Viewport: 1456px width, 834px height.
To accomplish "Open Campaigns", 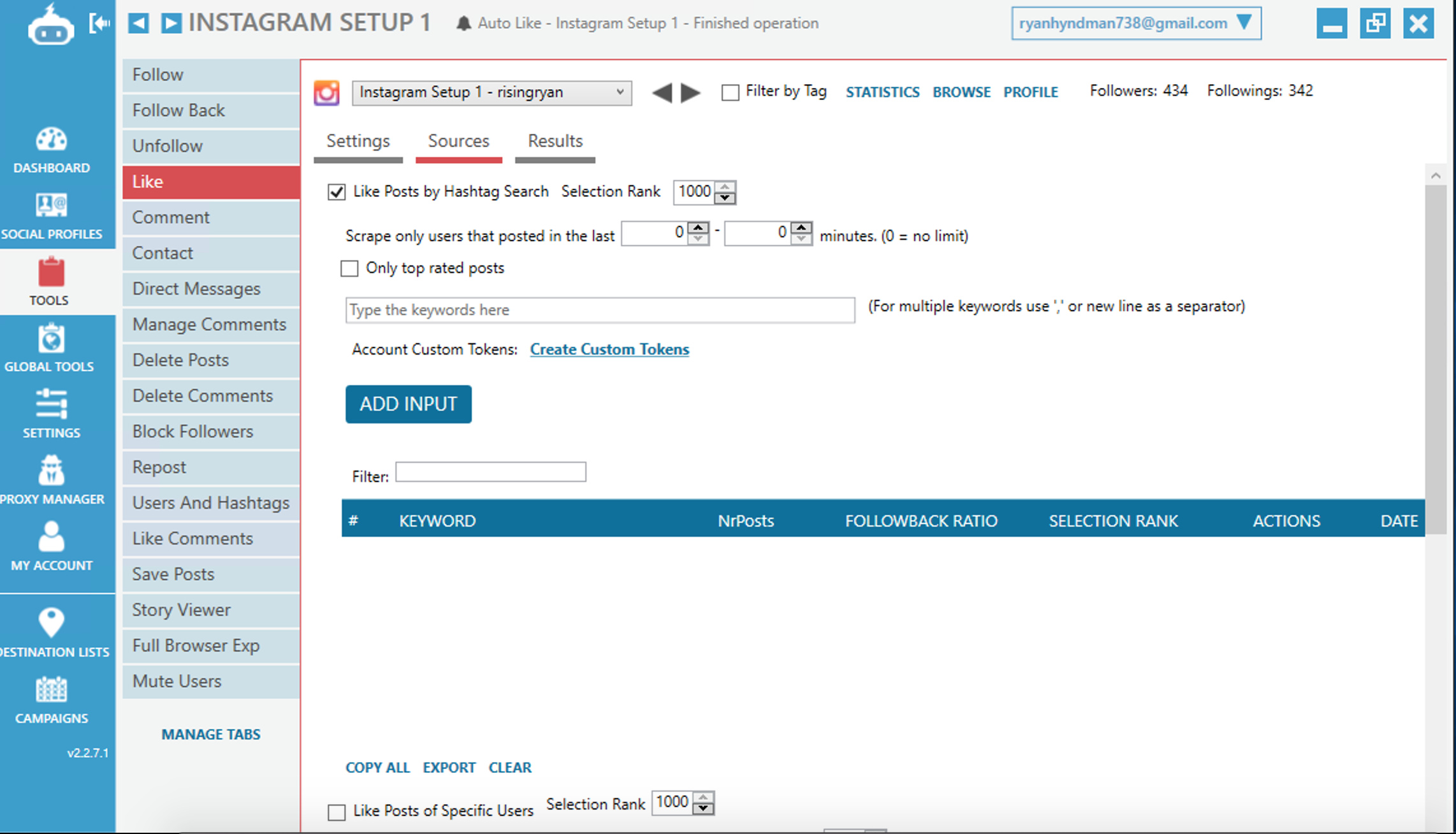I will click(x=52, y=700).
